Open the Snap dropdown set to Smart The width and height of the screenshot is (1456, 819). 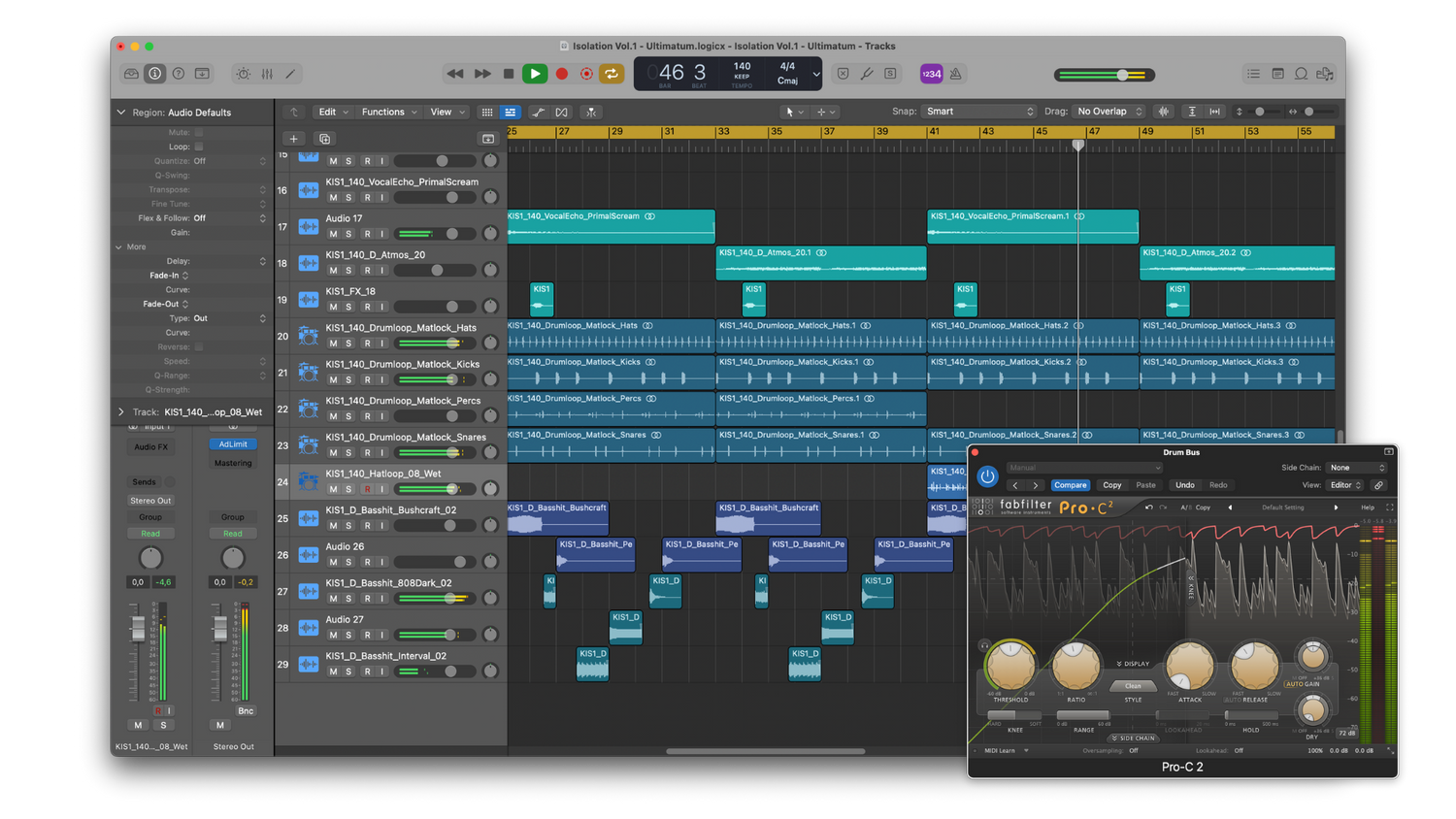pyautogui.click(x=978, y=112)
